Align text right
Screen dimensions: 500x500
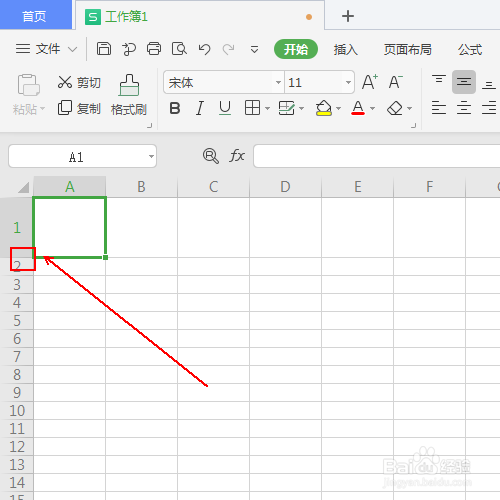[x=489, y=108]
